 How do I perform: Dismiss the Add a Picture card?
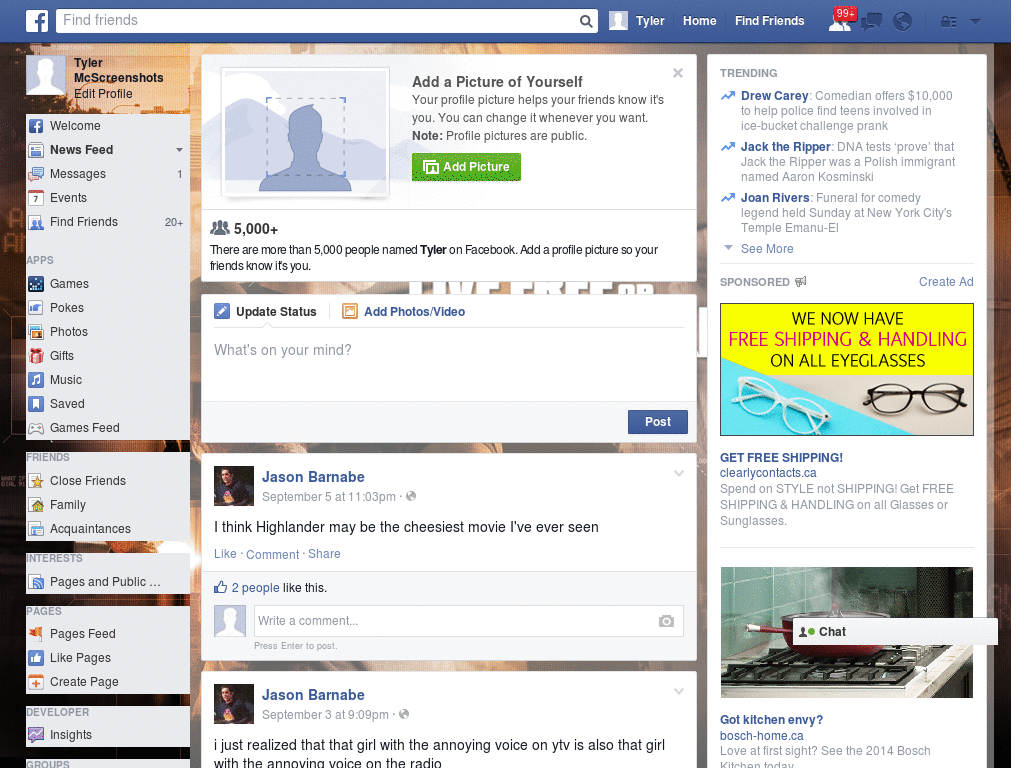(678, 73)
